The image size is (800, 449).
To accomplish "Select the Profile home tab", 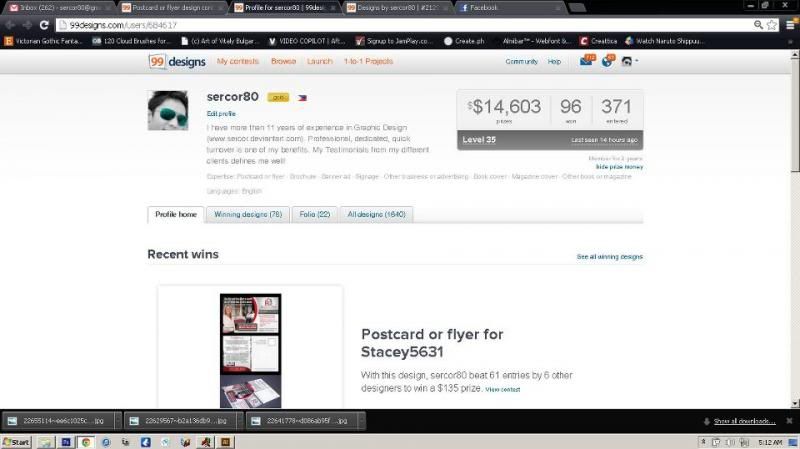I will point(176,214).
